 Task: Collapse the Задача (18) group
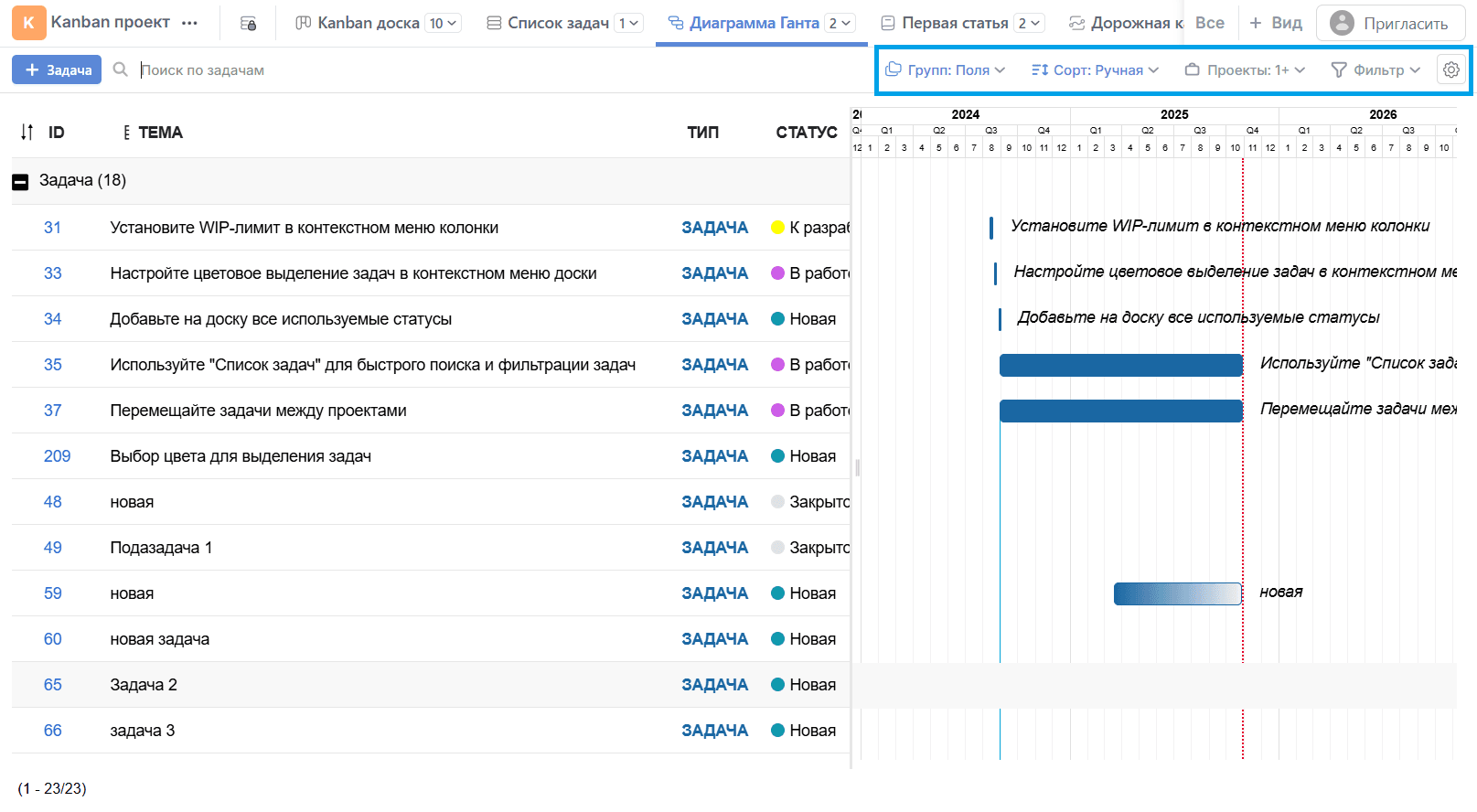pyautogui.click(x=20, y=182)
